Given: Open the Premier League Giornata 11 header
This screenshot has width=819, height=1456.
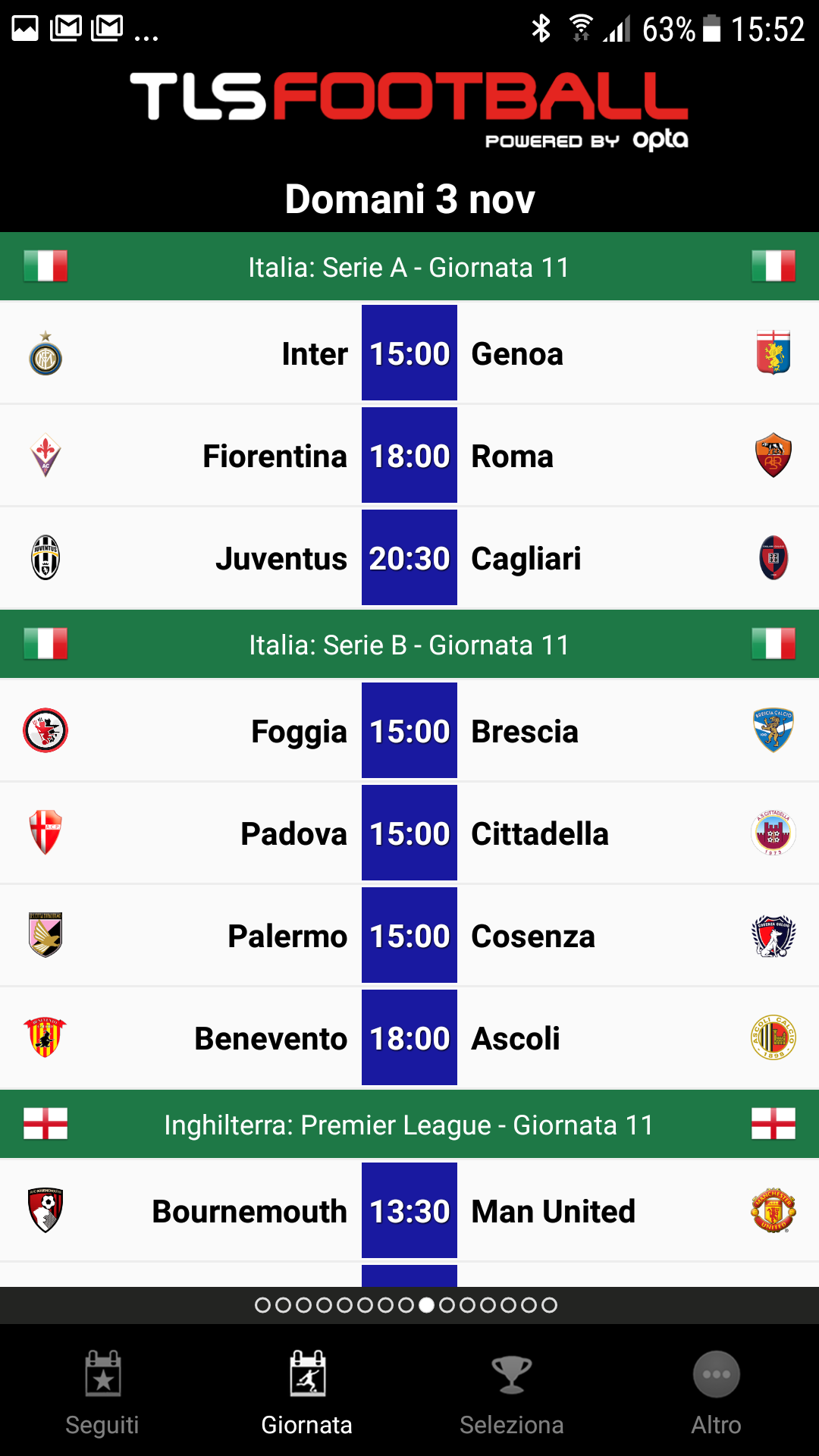Looking at the screenshot, I should 409,1125.
